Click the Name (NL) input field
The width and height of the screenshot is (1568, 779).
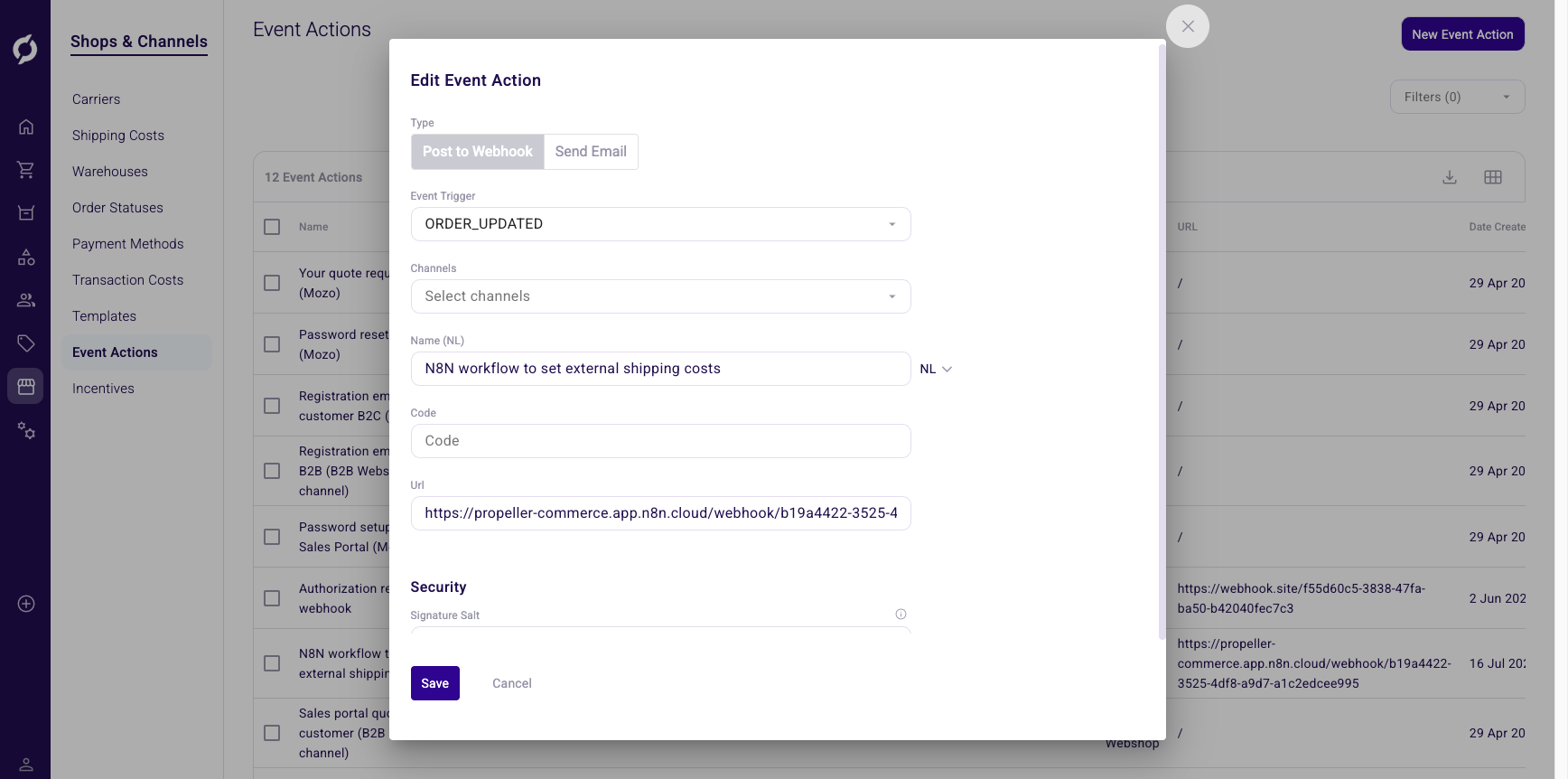tap(660, 369)
